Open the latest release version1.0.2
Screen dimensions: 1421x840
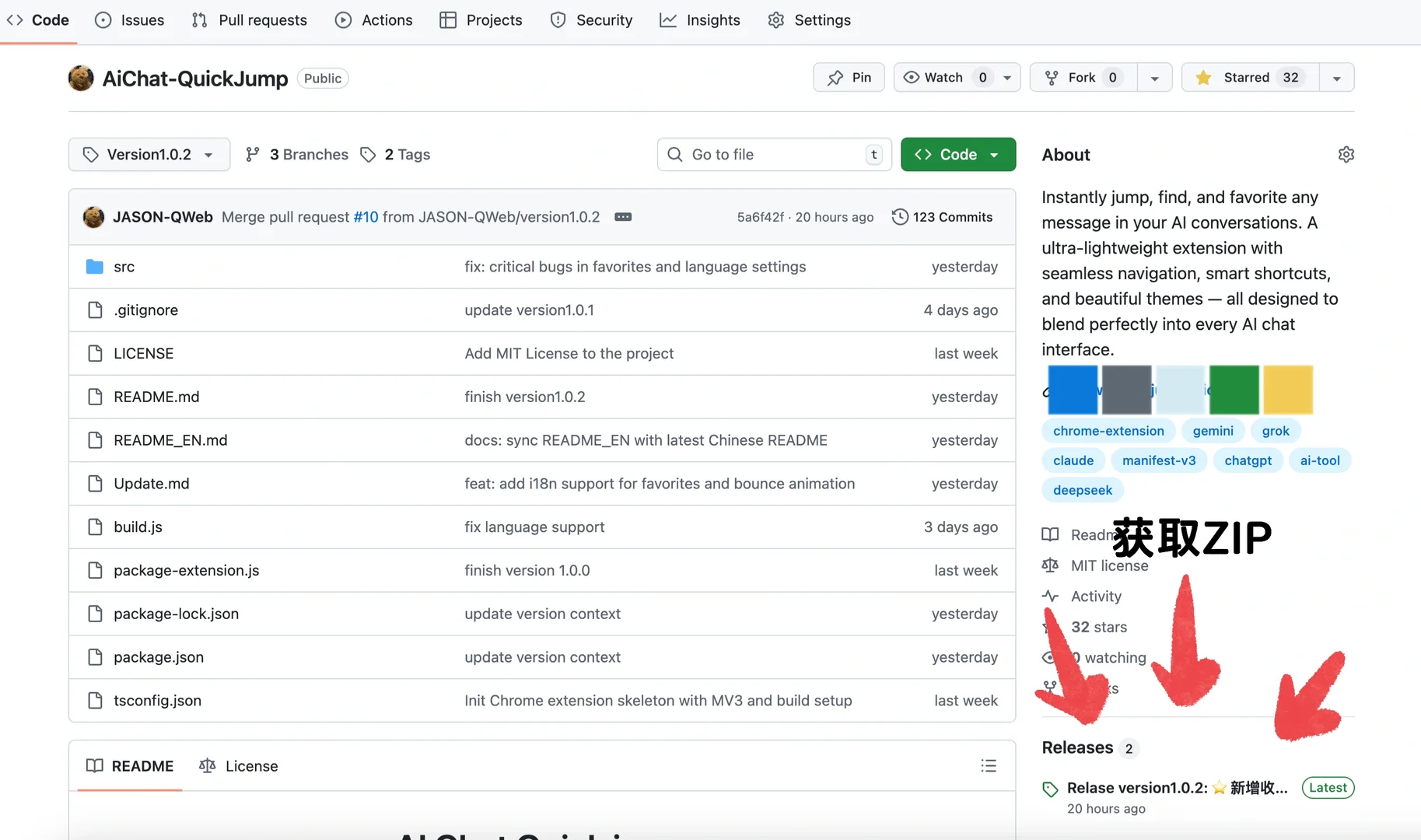click(x=1177, y=788)
